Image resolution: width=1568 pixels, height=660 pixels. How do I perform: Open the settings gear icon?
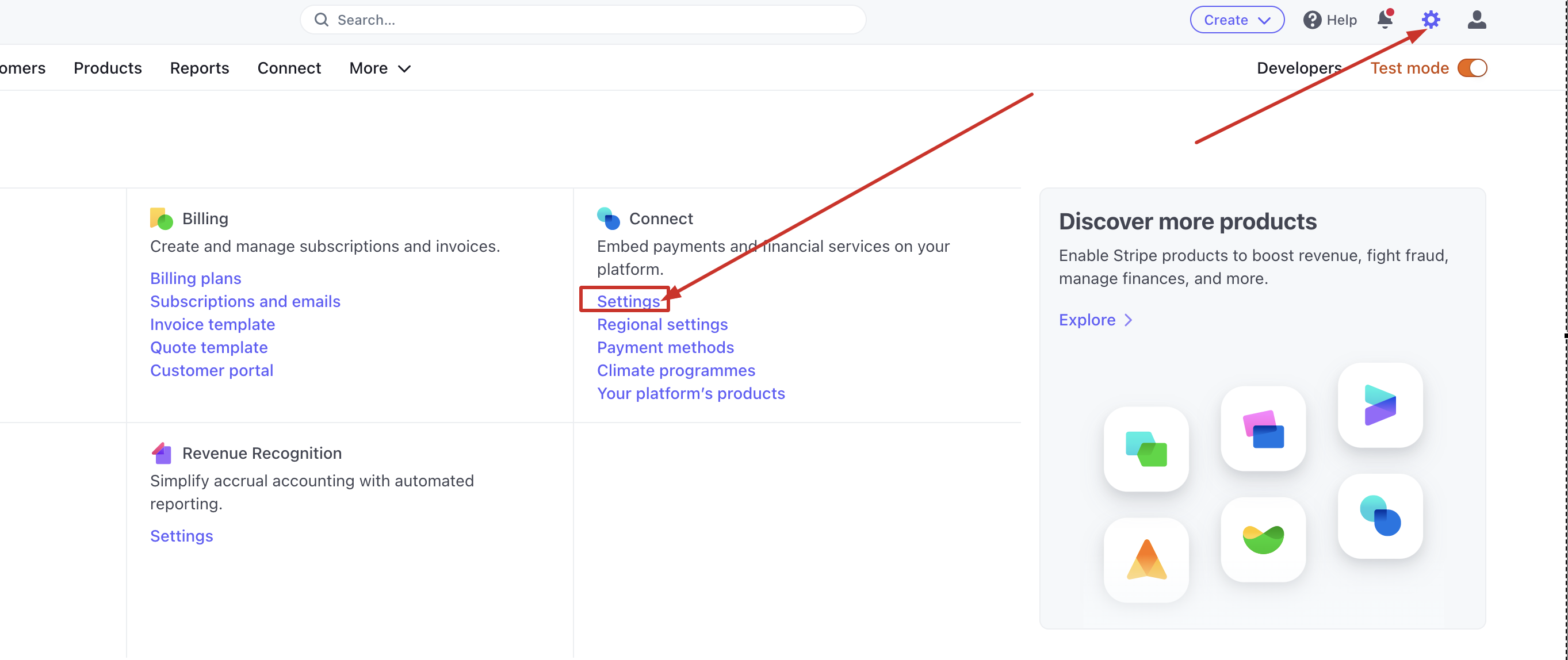[1431, 20]
